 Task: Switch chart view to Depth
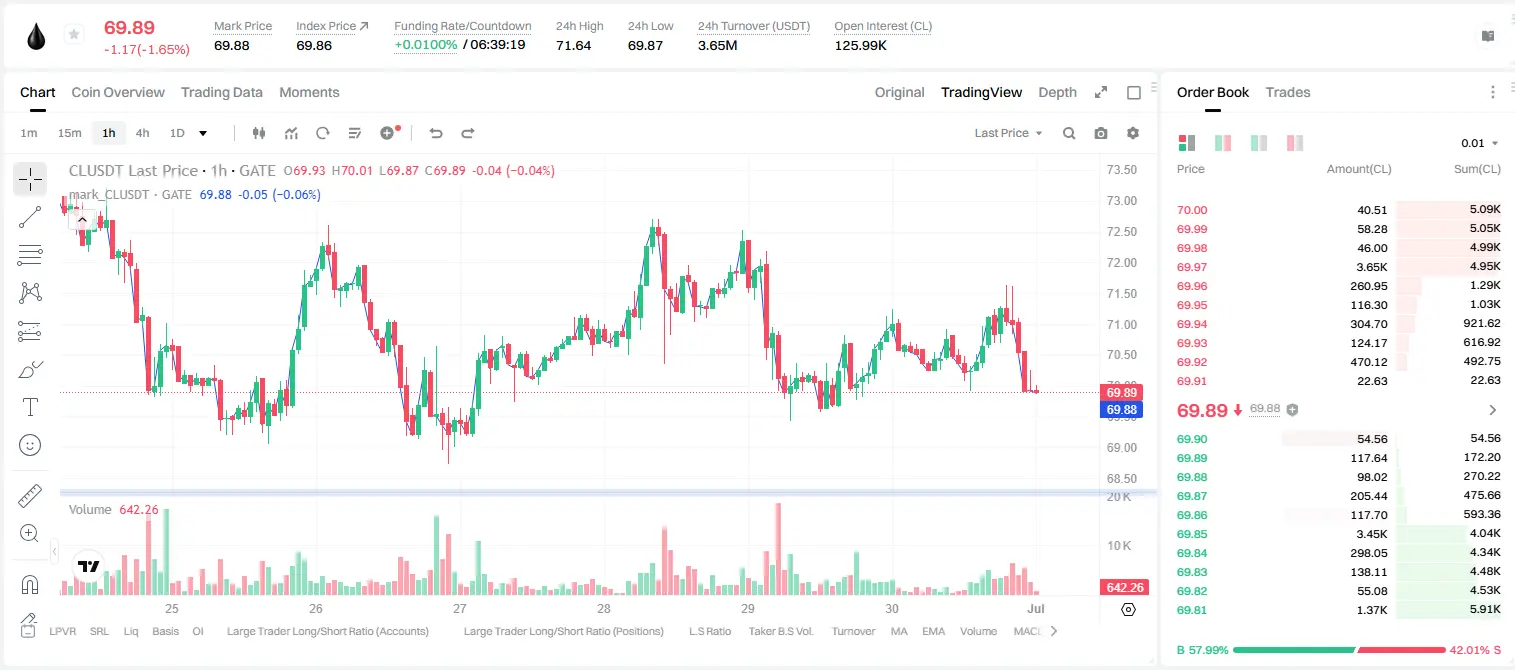[1057, 92]
